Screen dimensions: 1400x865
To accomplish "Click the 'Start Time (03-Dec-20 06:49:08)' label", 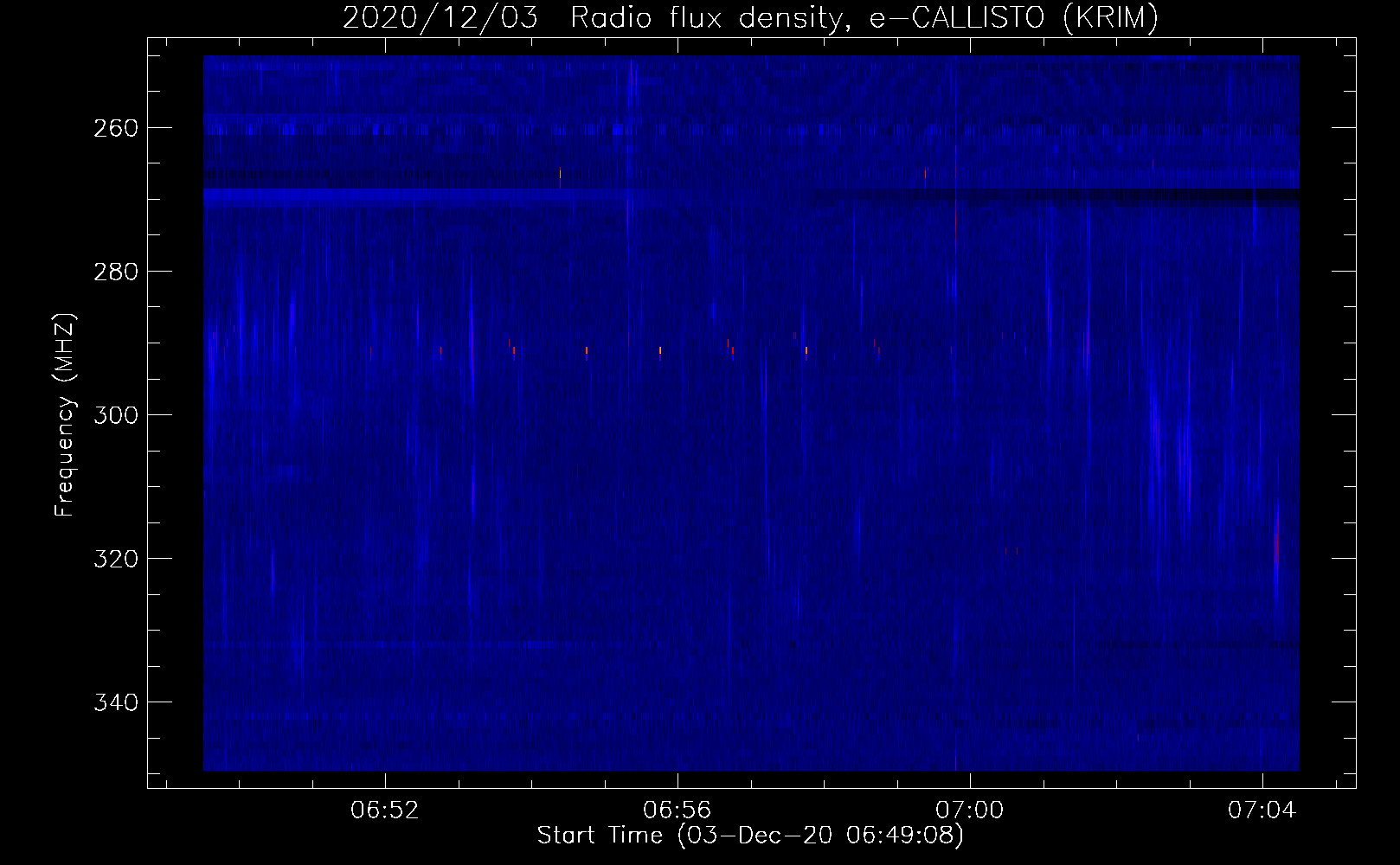I will pos(750,836).
